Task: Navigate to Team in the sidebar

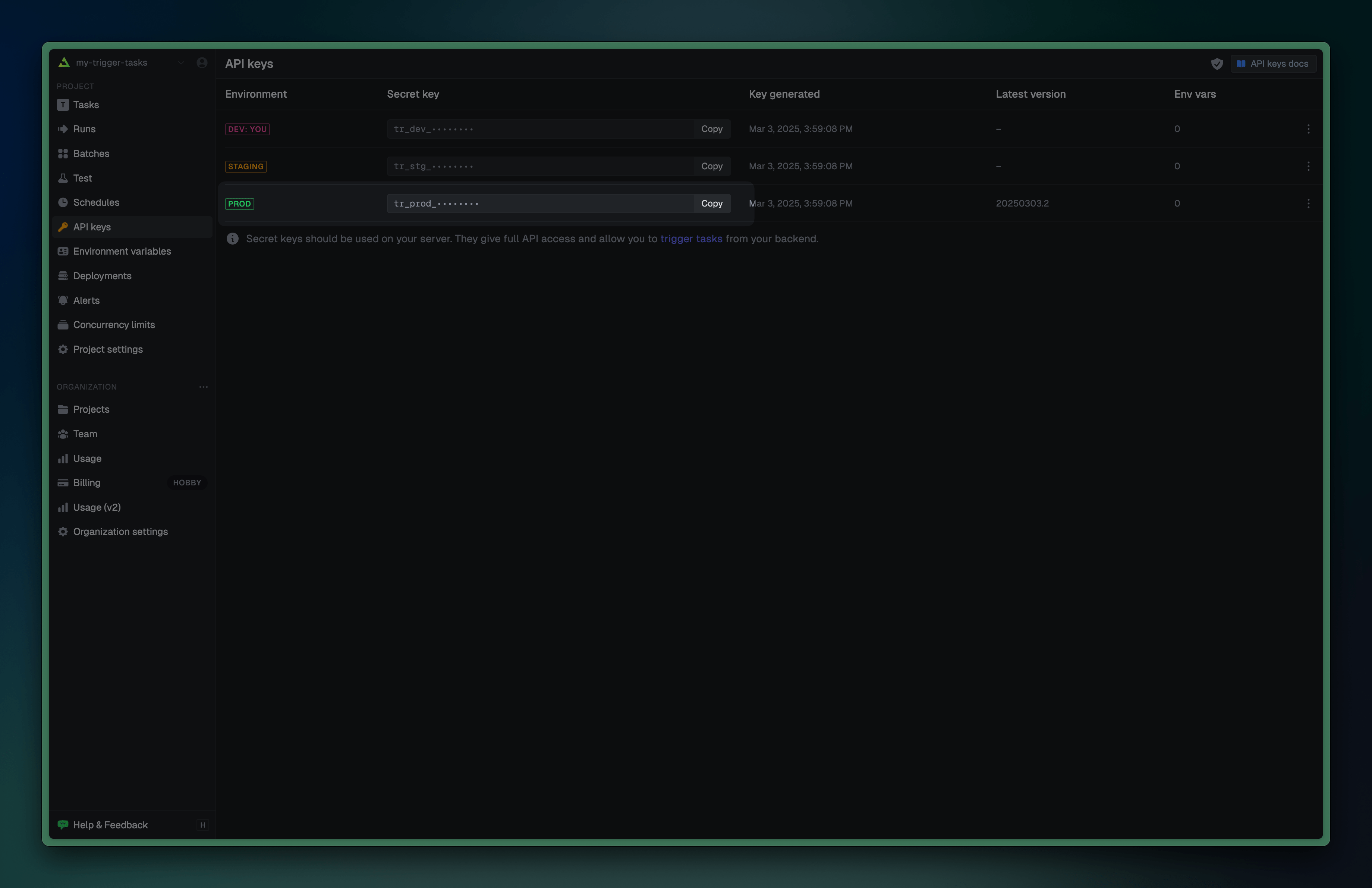Action: coord(85,434)
